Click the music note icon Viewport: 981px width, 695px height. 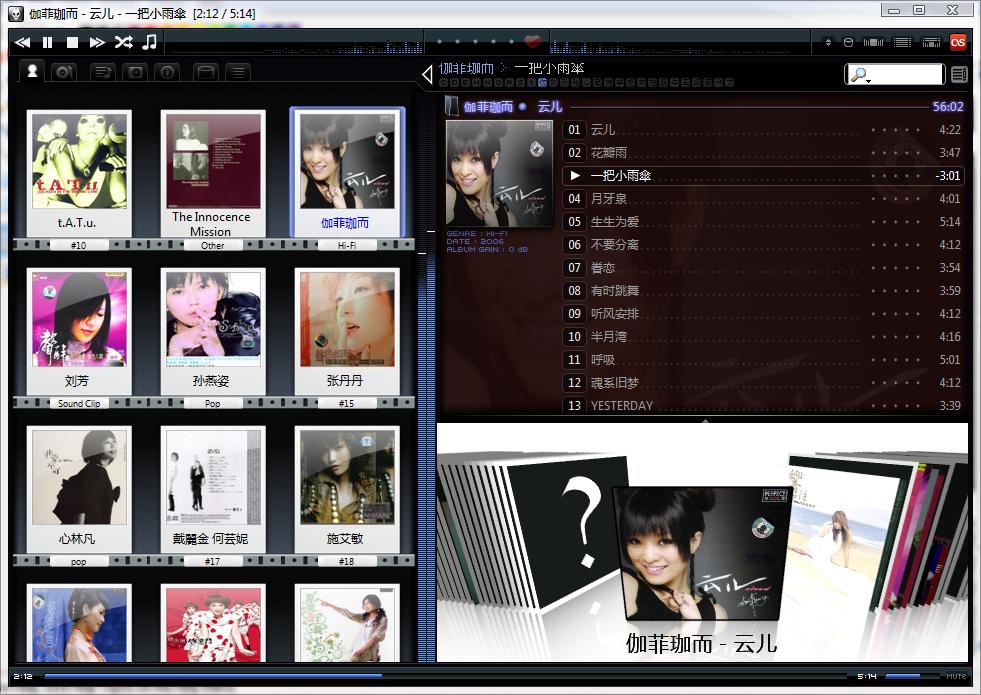[150, 42]
